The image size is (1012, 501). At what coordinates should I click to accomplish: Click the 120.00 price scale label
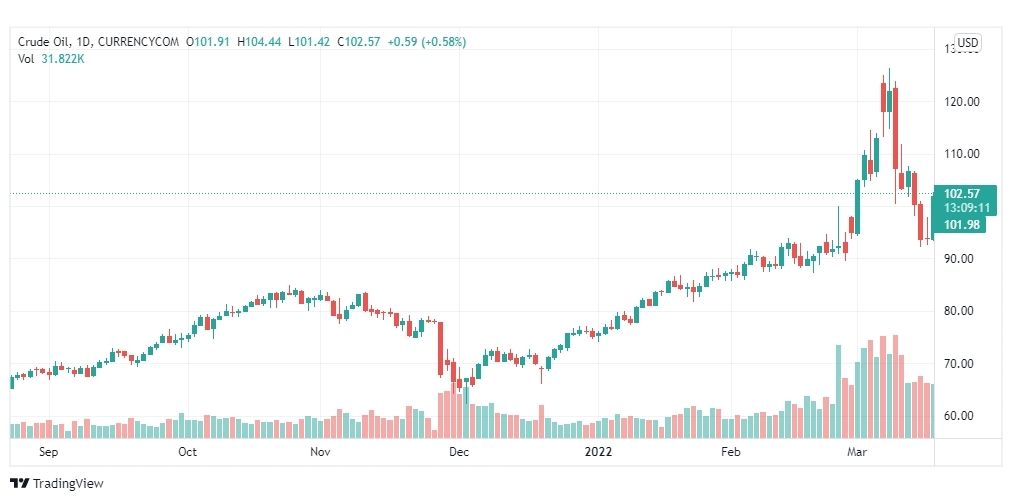coord(962,101)
